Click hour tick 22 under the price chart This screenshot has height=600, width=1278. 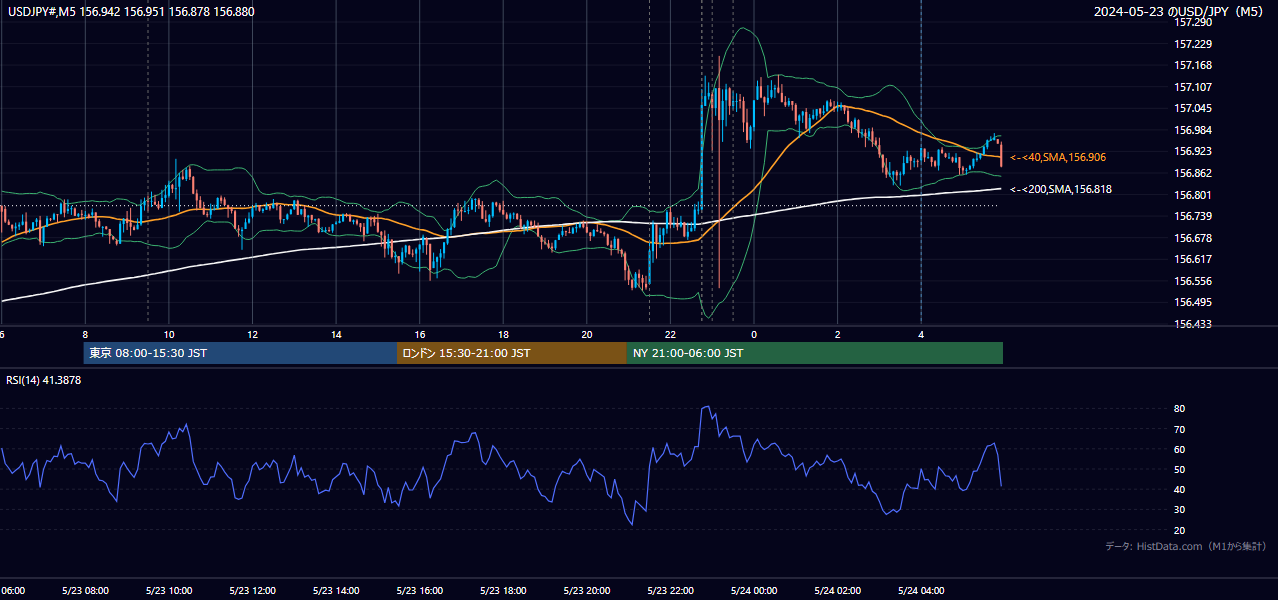pyautogui.click(x=670, y=335)
